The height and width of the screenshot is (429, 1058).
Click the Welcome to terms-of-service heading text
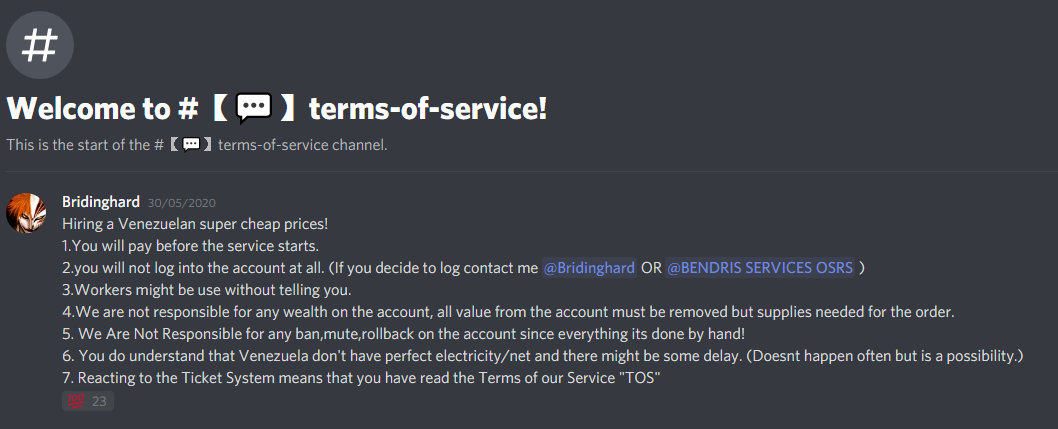point(277,109)
